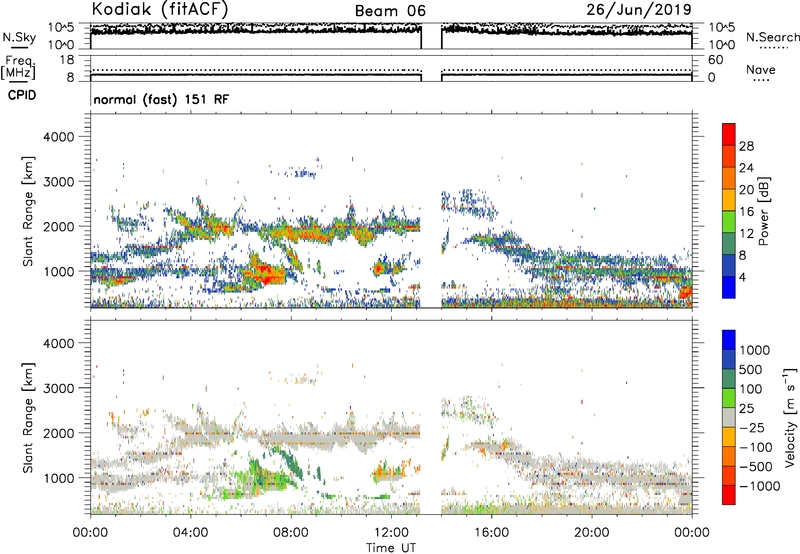Click the "18" frequency axis tick
The width and height of the screenshot is (800, 554).
[67, 60]
